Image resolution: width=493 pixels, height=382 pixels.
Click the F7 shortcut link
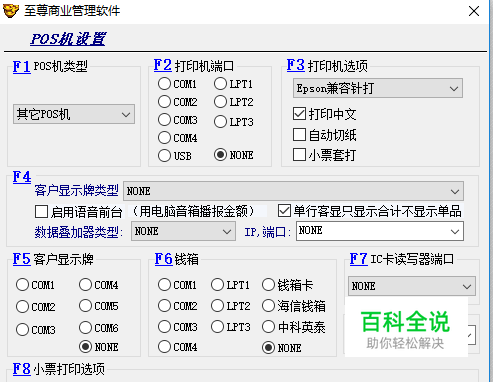coord(358,259)
